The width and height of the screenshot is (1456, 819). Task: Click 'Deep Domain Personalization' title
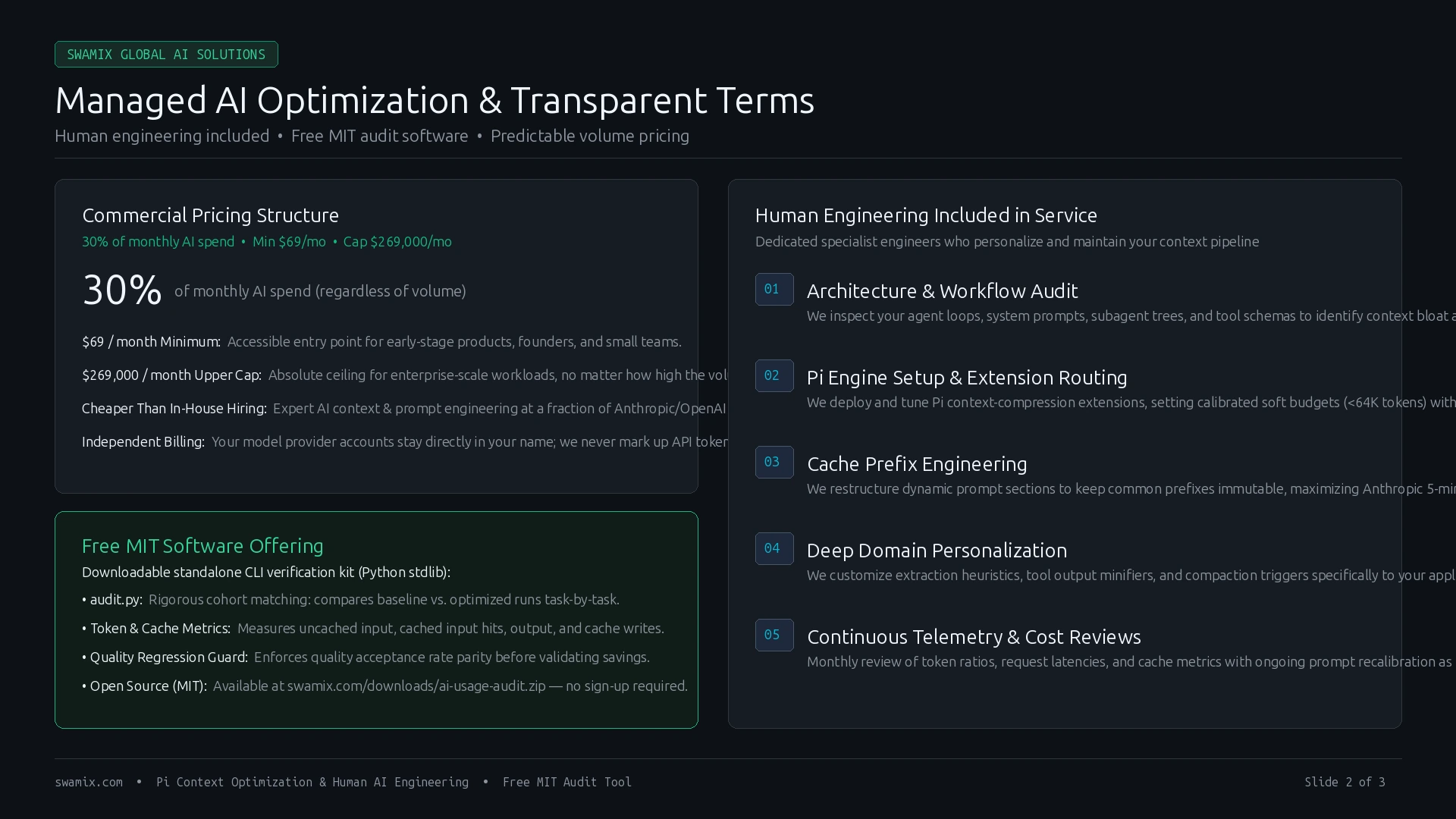click(x=937, y=551)
